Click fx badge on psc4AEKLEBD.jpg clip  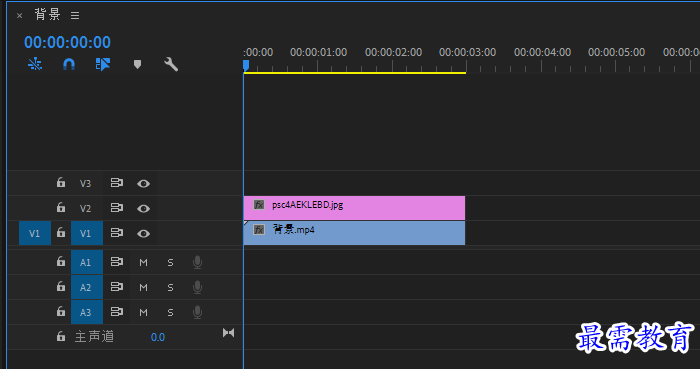(x=259, y=205)
